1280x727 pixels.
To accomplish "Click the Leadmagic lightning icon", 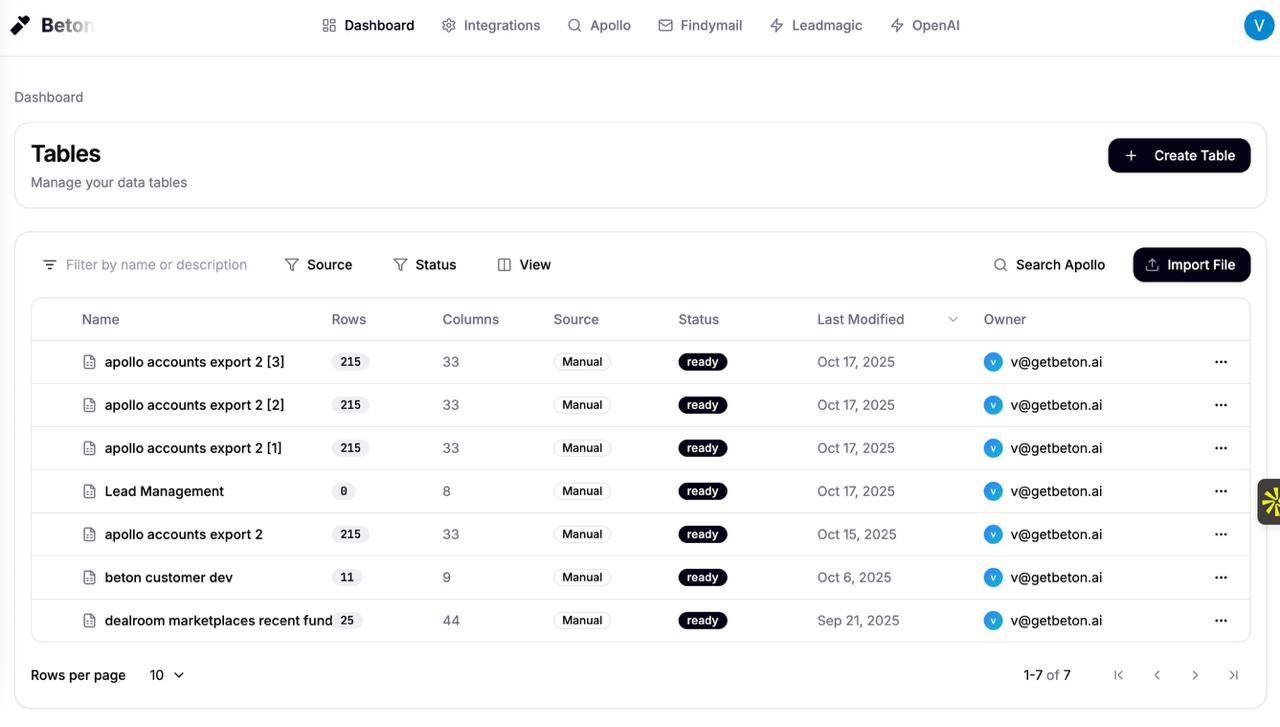I will [776, 25].
